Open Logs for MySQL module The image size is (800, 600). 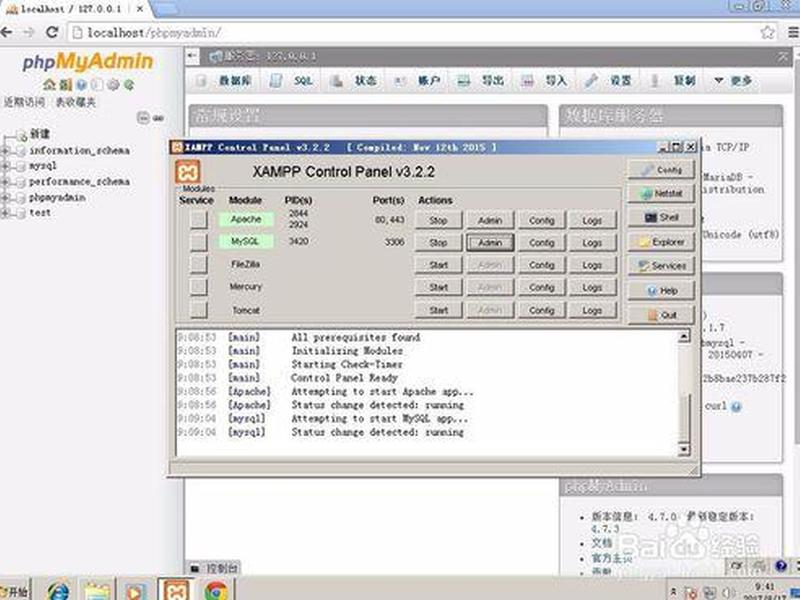pyautogui.click(x=592, y=243)
